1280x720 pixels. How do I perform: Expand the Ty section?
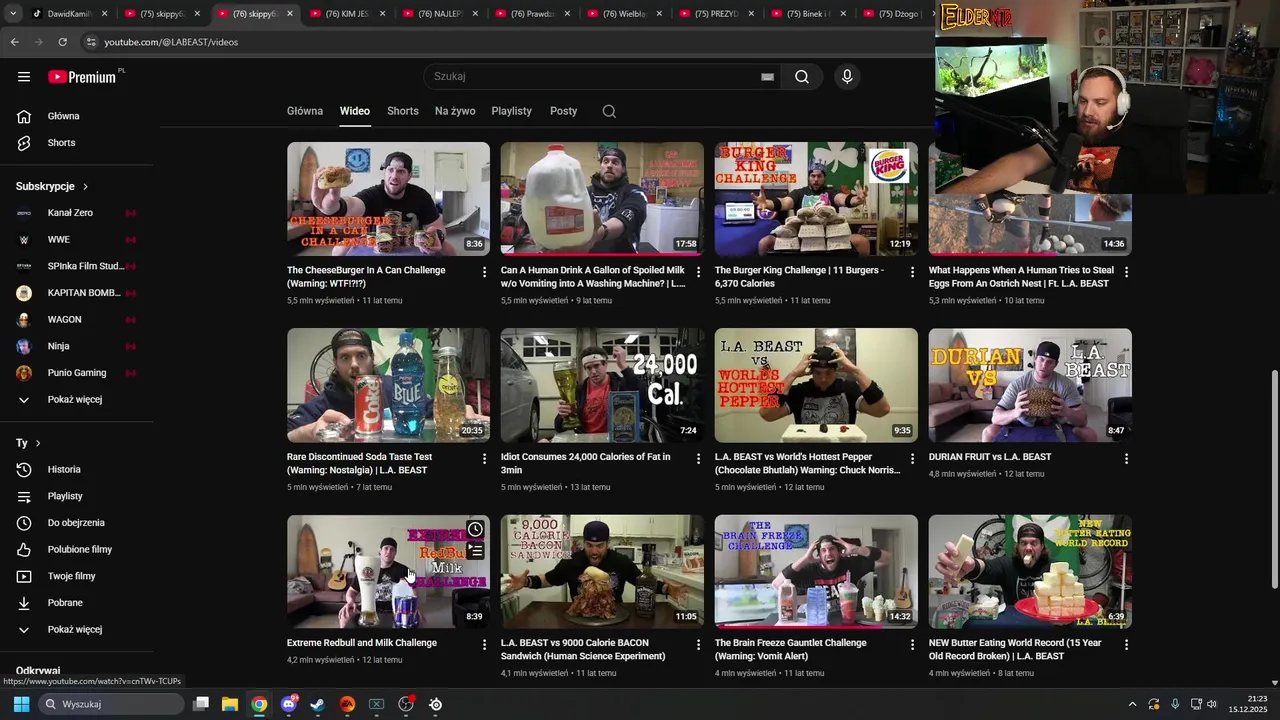pyautogui.click(x=28, y=443)
